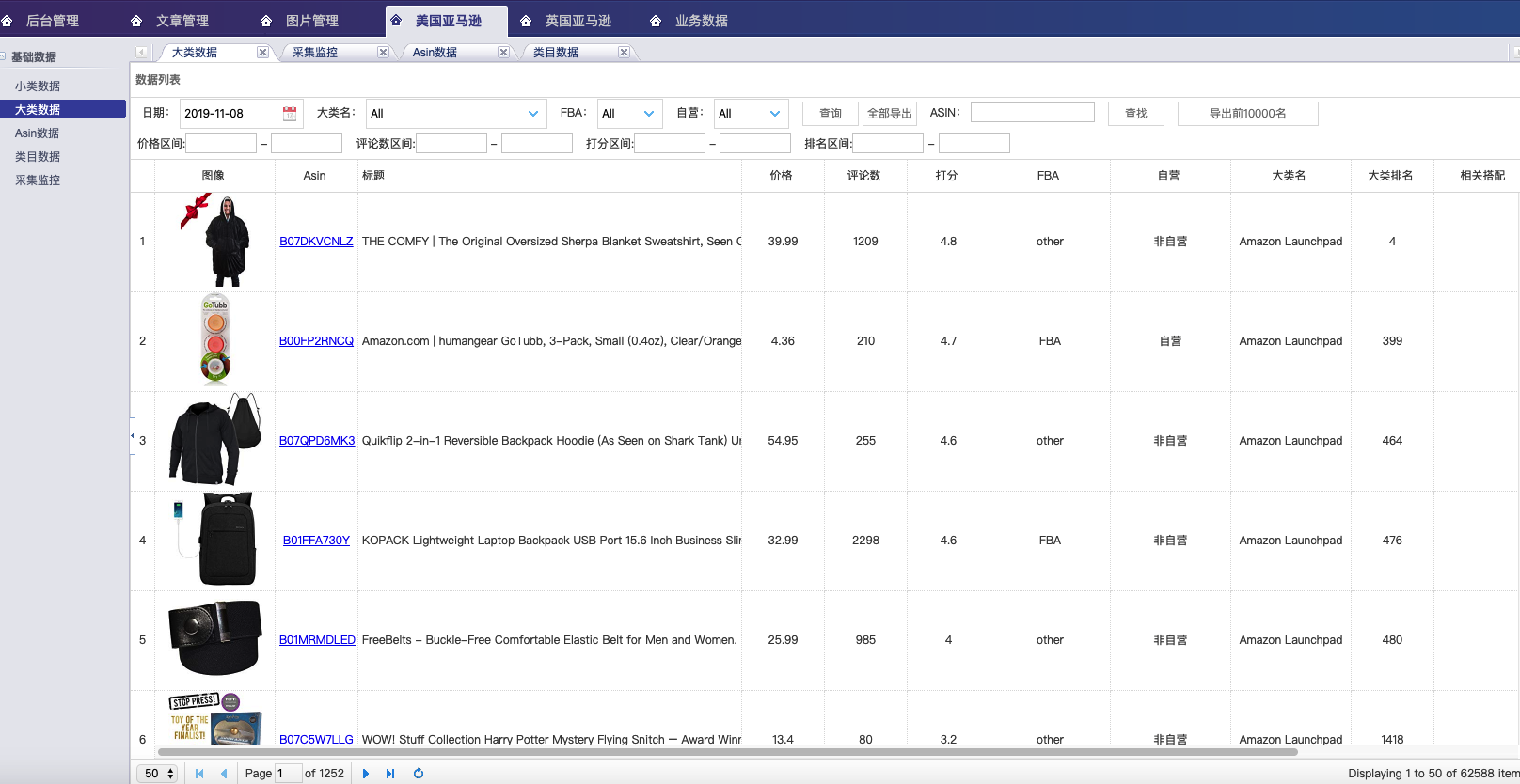The image size is (1520, 784).
Task: Click the 全部导出 button
Action: pyautogui.click(x=890, y=114)
